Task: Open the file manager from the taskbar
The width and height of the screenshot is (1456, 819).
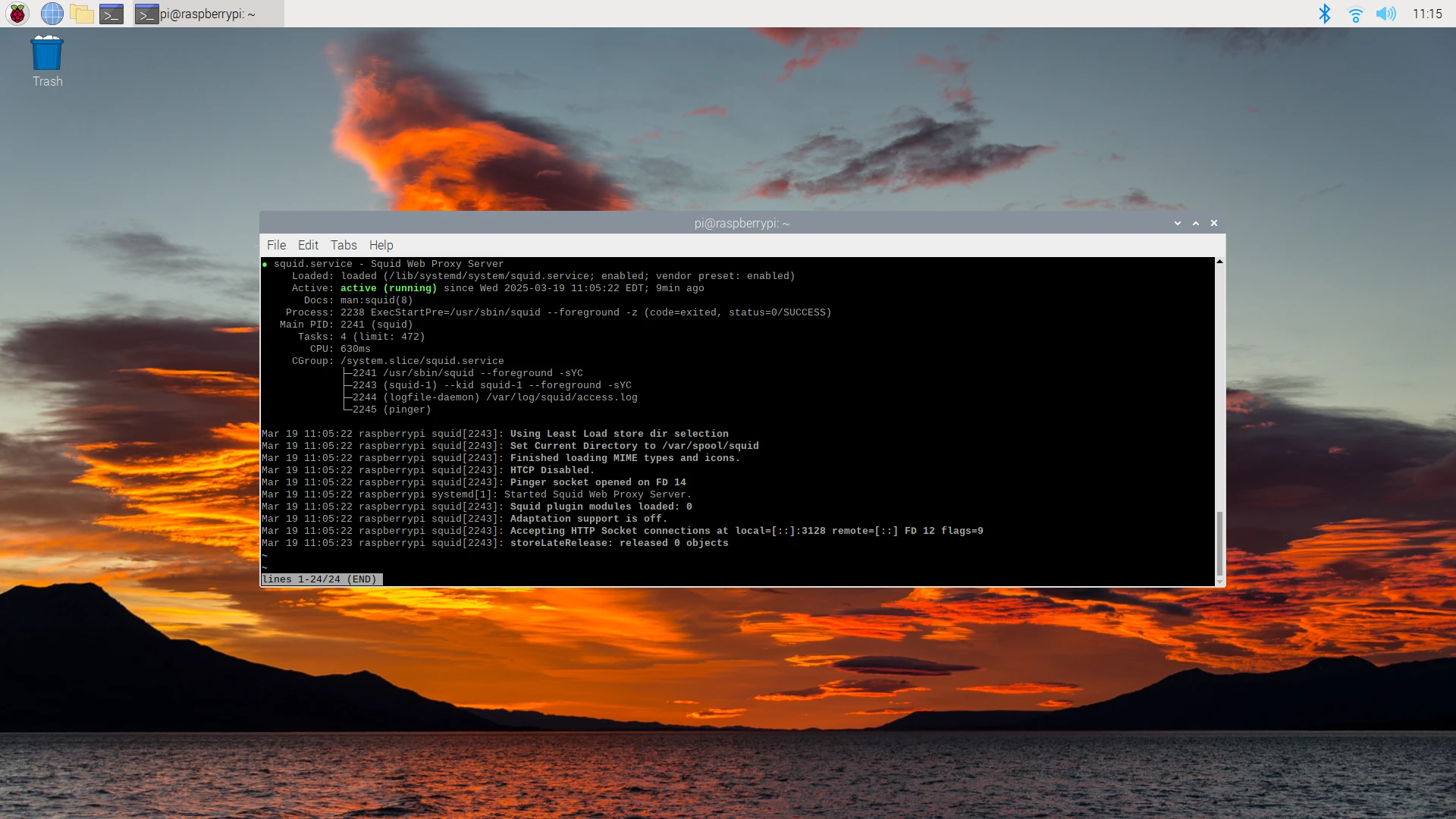Action: pyautogui.click(x=81, y=14)
